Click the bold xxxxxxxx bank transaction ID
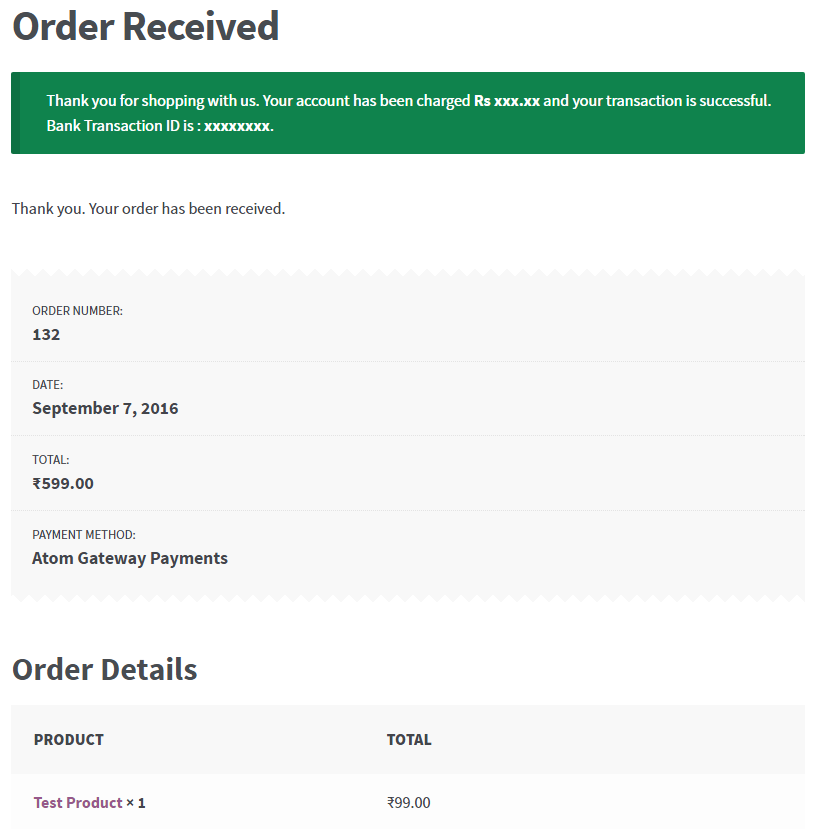This screenshot has width=820, height=829. pyautogui.click(x=237, y=126)
